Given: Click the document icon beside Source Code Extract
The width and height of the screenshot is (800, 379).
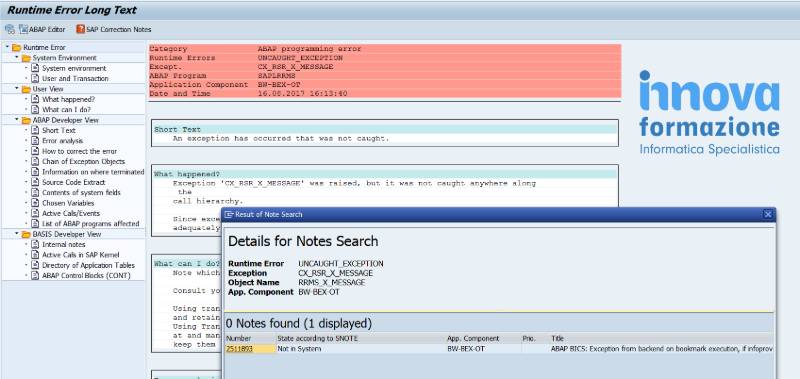Looking at the screenshot, I should [35, 182].
